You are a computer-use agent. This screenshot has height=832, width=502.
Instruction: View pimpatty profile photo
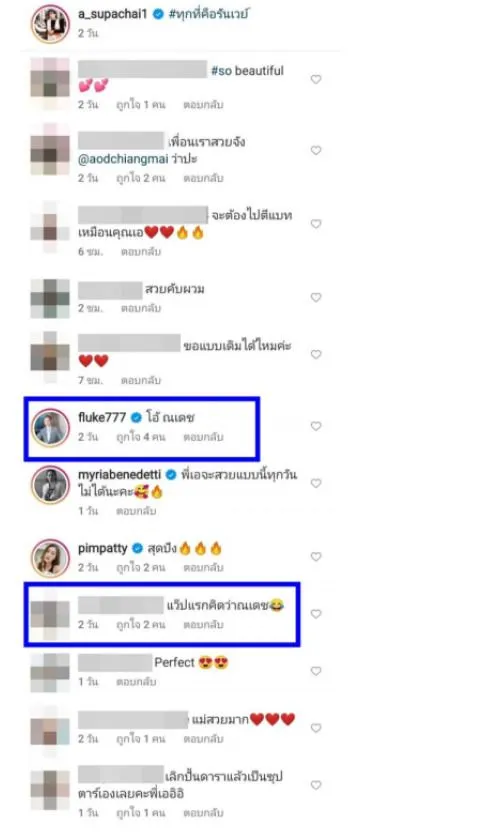pyautogui.click(x=50, y=558)
